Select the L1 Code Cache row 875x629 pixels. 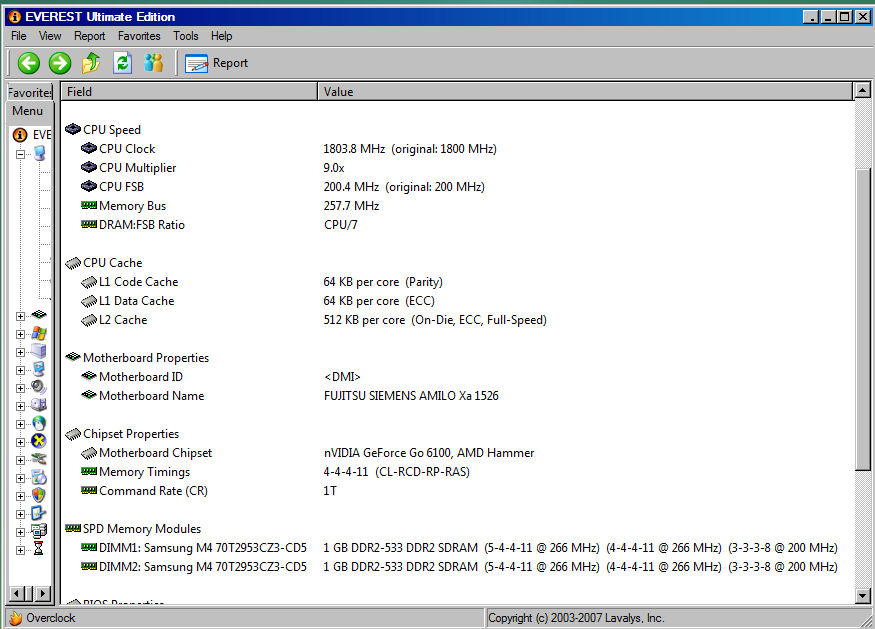coord(456,282)
